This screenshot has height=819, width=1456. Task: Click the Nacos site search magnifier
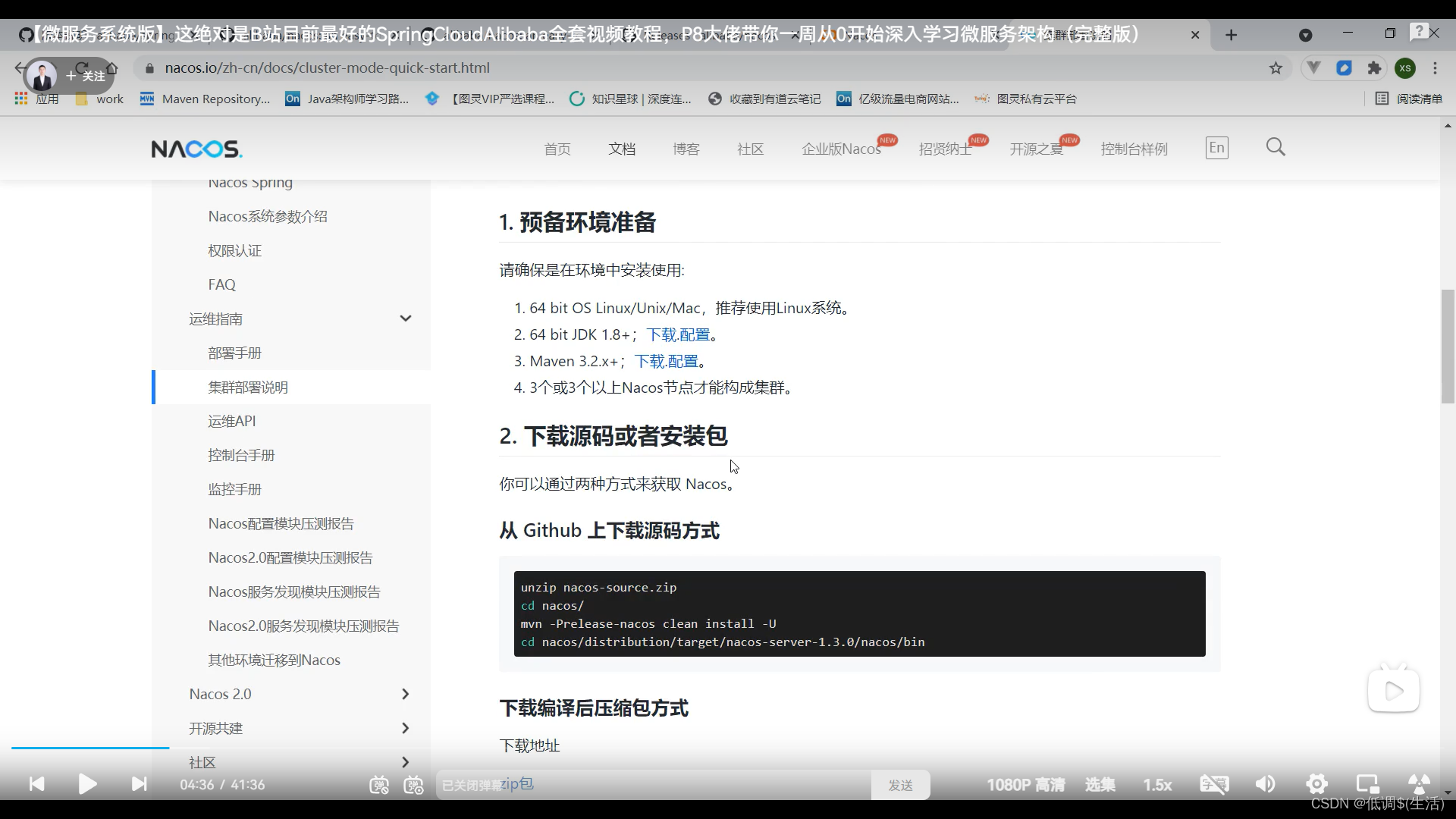tap(1276, 147)
